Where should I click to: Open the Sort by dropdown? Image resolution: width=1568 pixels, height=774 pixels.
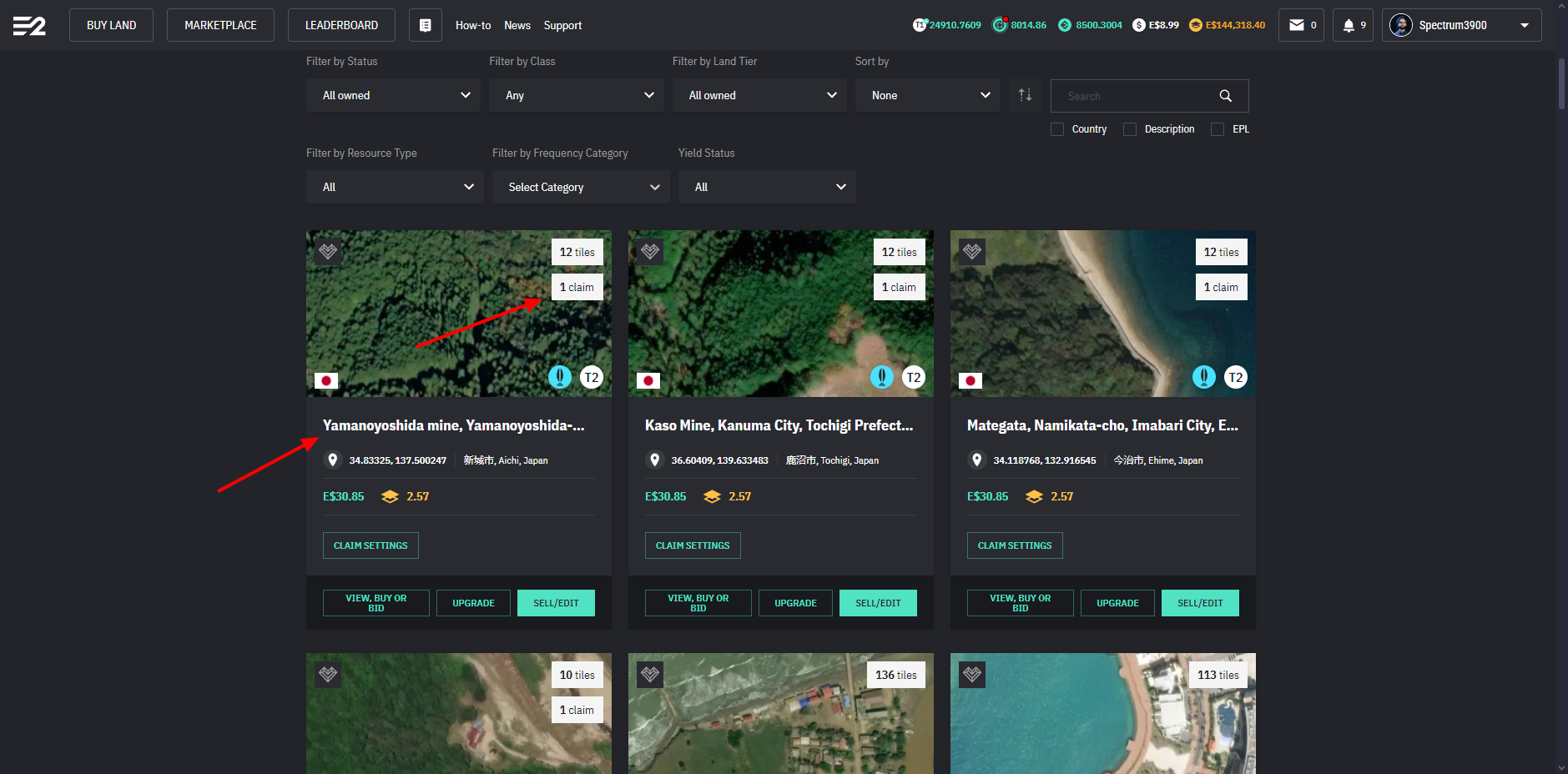pos(928,95)
